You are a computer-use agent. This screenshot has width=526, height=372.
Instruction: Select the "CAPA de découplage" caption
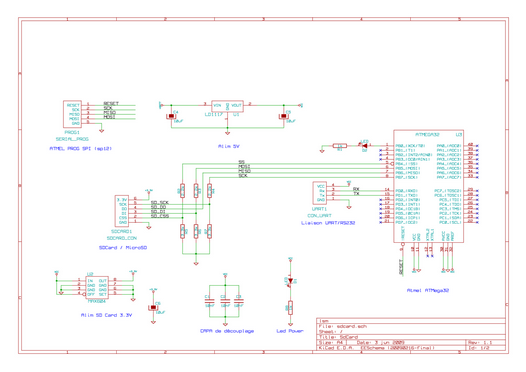coord(227,331)
